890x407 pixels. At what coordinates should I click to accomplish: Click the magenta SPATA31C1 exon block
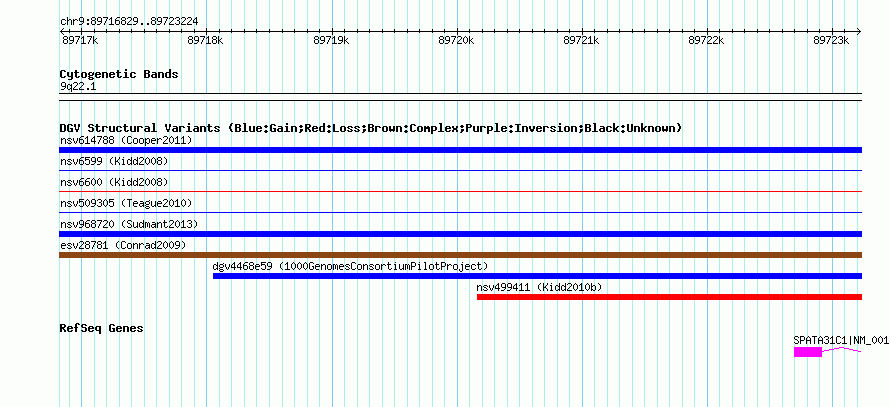click(x=808, y=352)
